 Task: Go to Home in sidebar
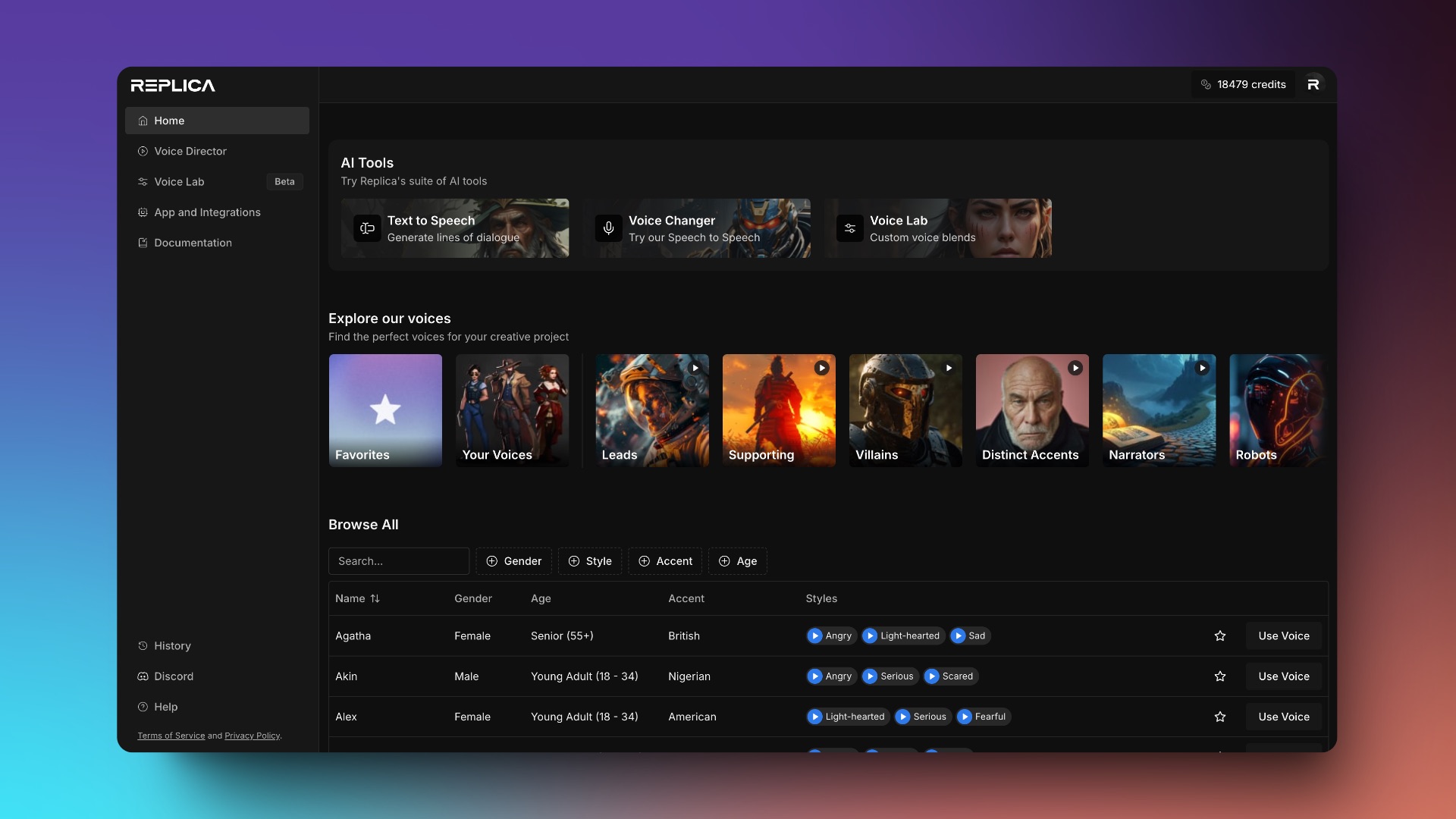(x=217, y=121)
